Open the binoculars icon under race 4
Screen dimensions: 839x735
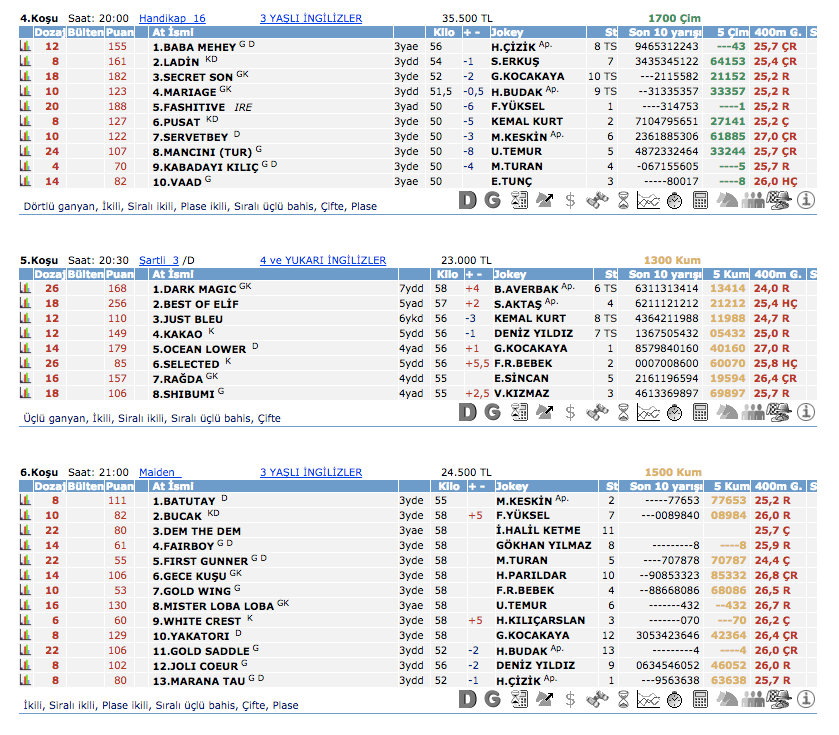click(x=597, y=200)
